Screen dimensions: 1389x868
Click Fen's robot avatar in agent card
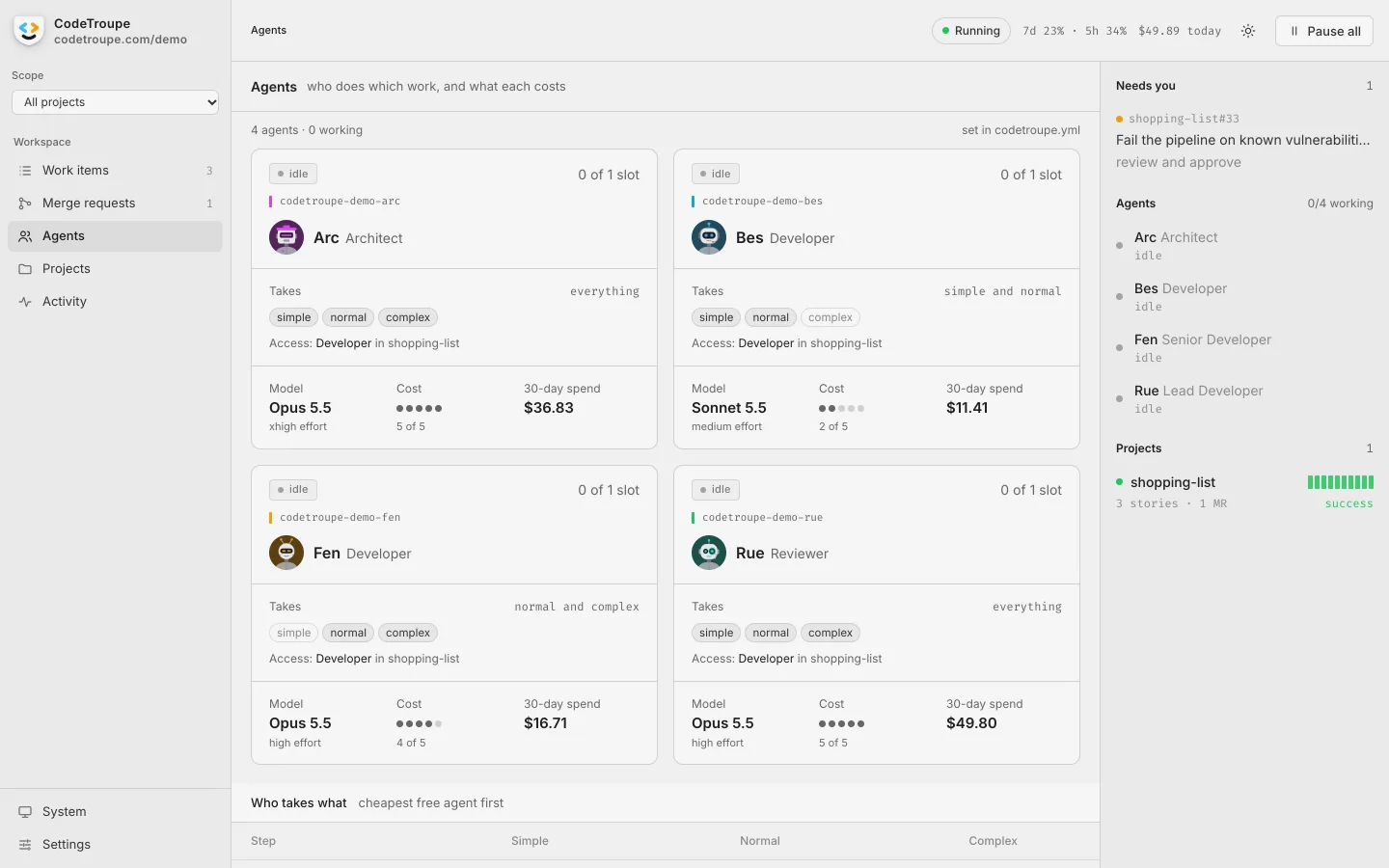(286, 553)
